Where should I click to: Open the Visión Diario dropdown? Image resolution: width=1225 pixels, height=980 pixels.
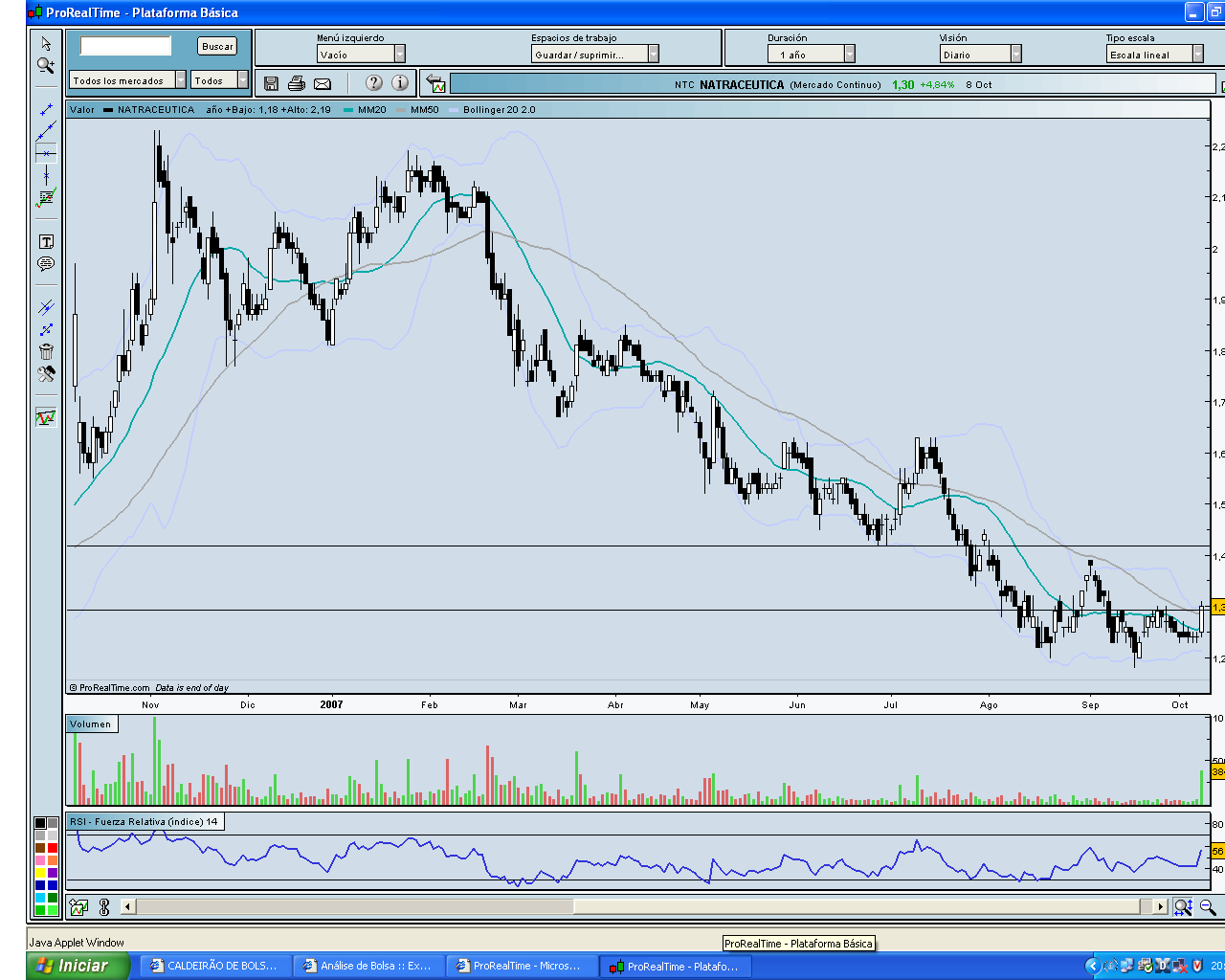[x=981, y=55]
